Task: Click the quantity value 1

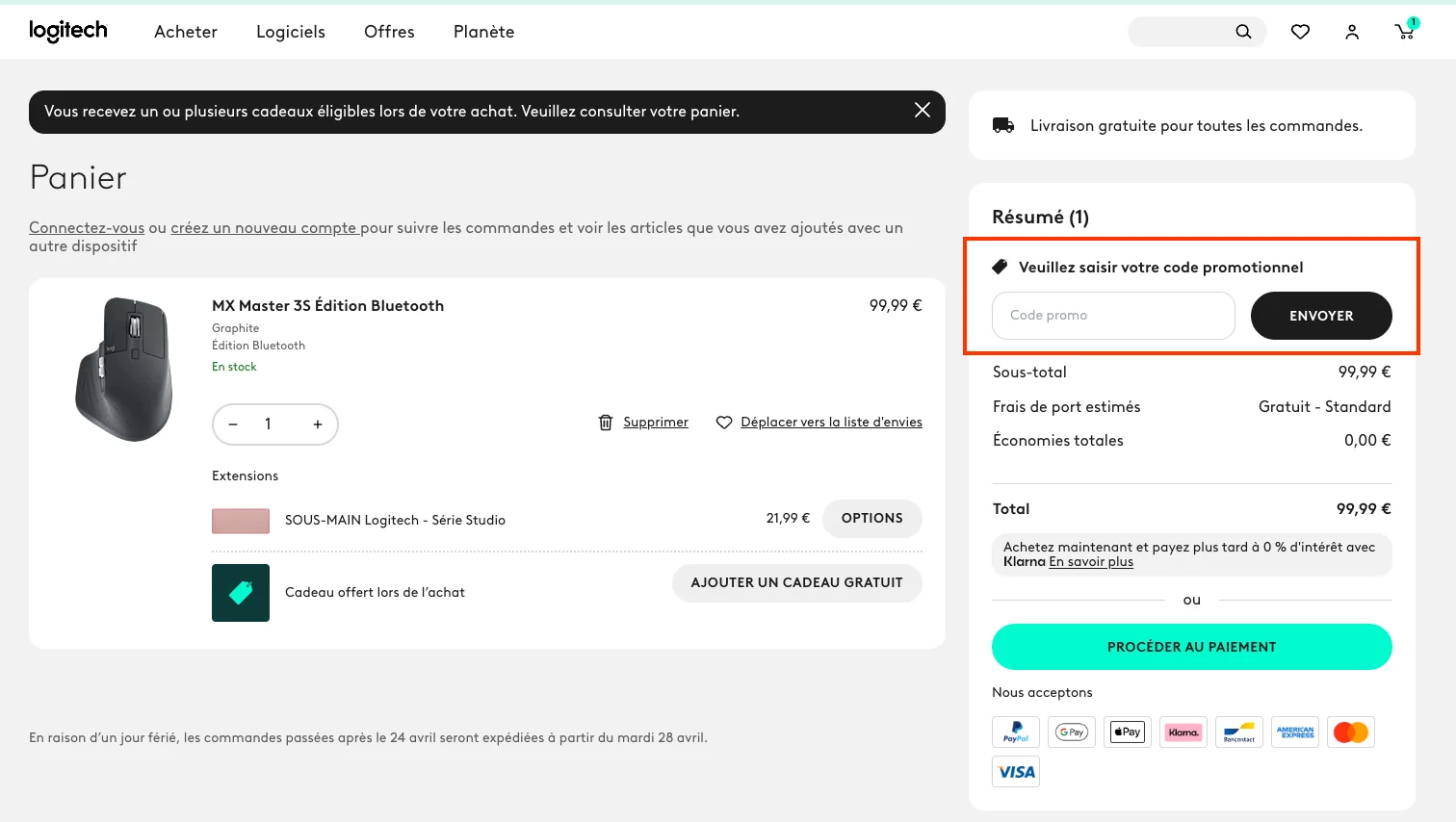Action: pos(268,424)
